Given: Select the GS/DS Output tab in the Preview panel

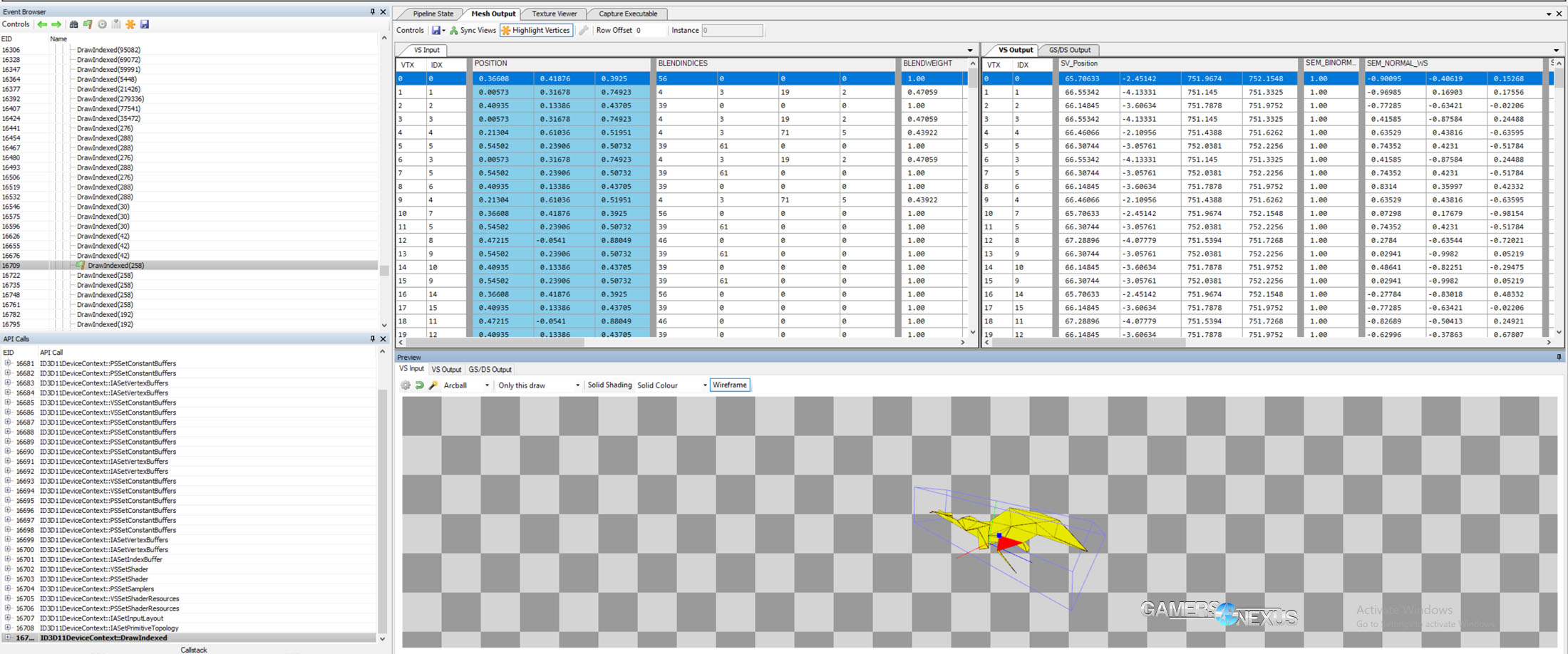Looking at the screenshot, I should pos(490,370).
